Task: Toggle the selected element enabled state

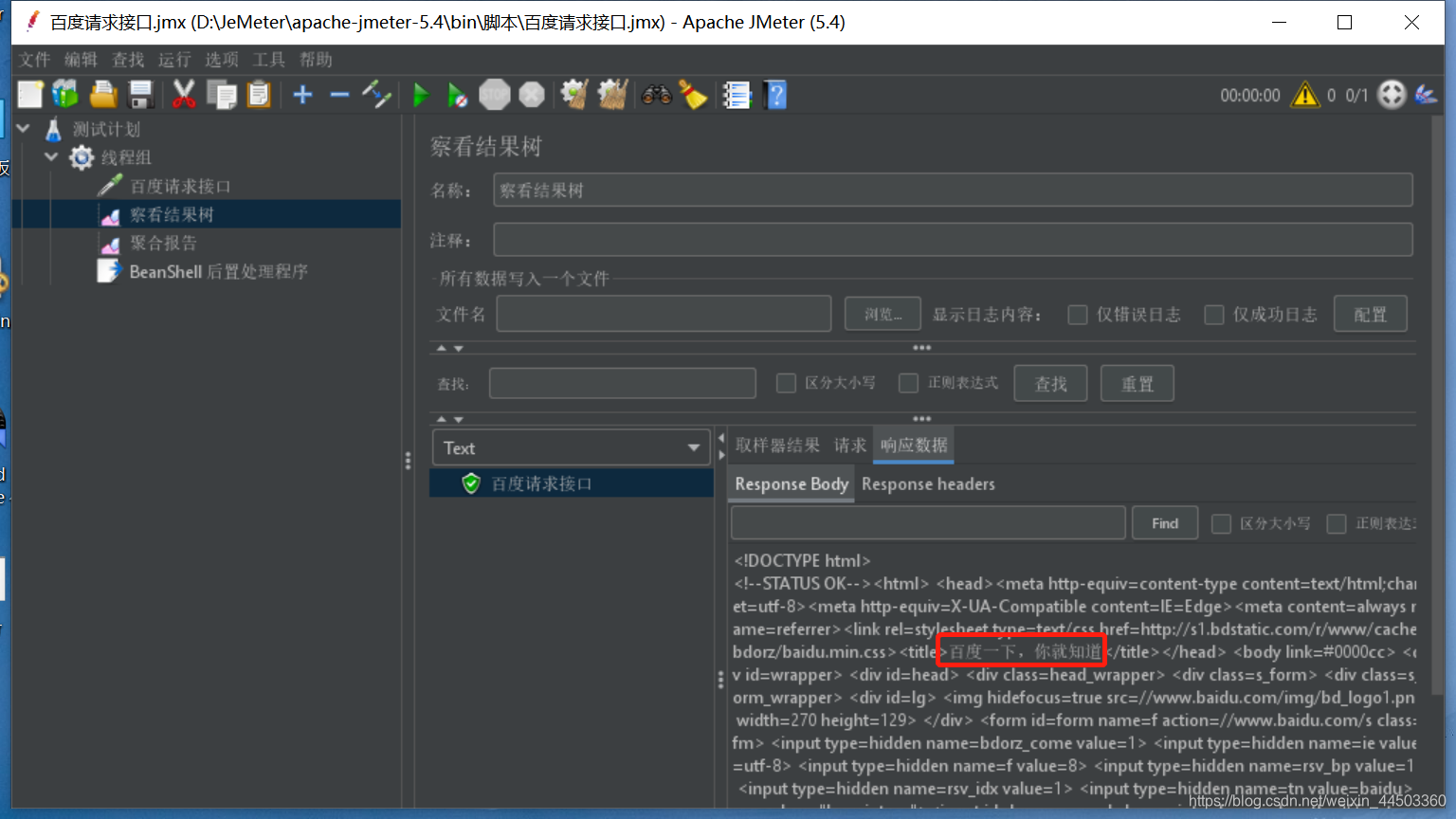Action: (377, 95)
